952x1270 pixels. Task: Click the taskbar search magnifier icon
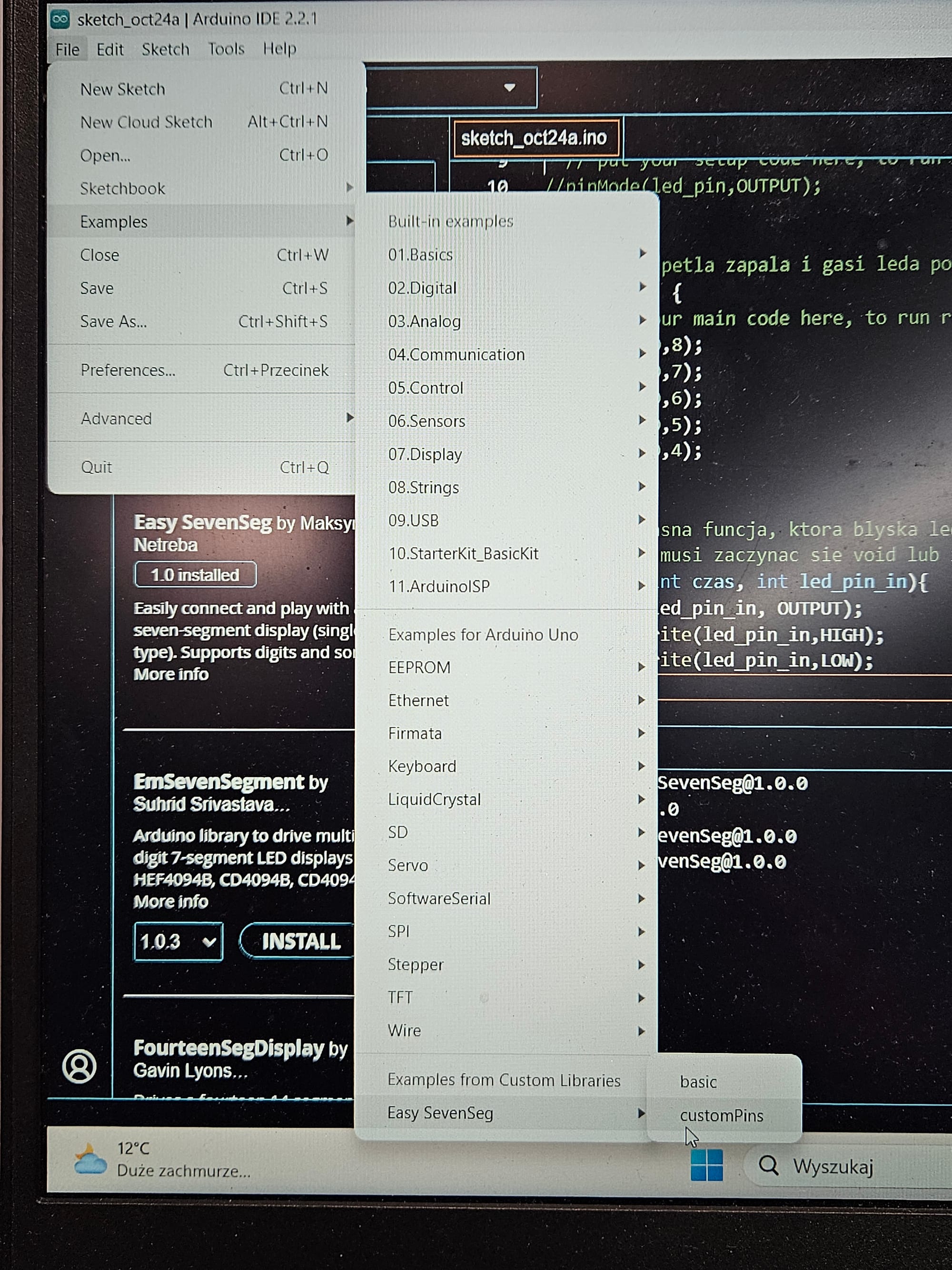[768, 1166]
